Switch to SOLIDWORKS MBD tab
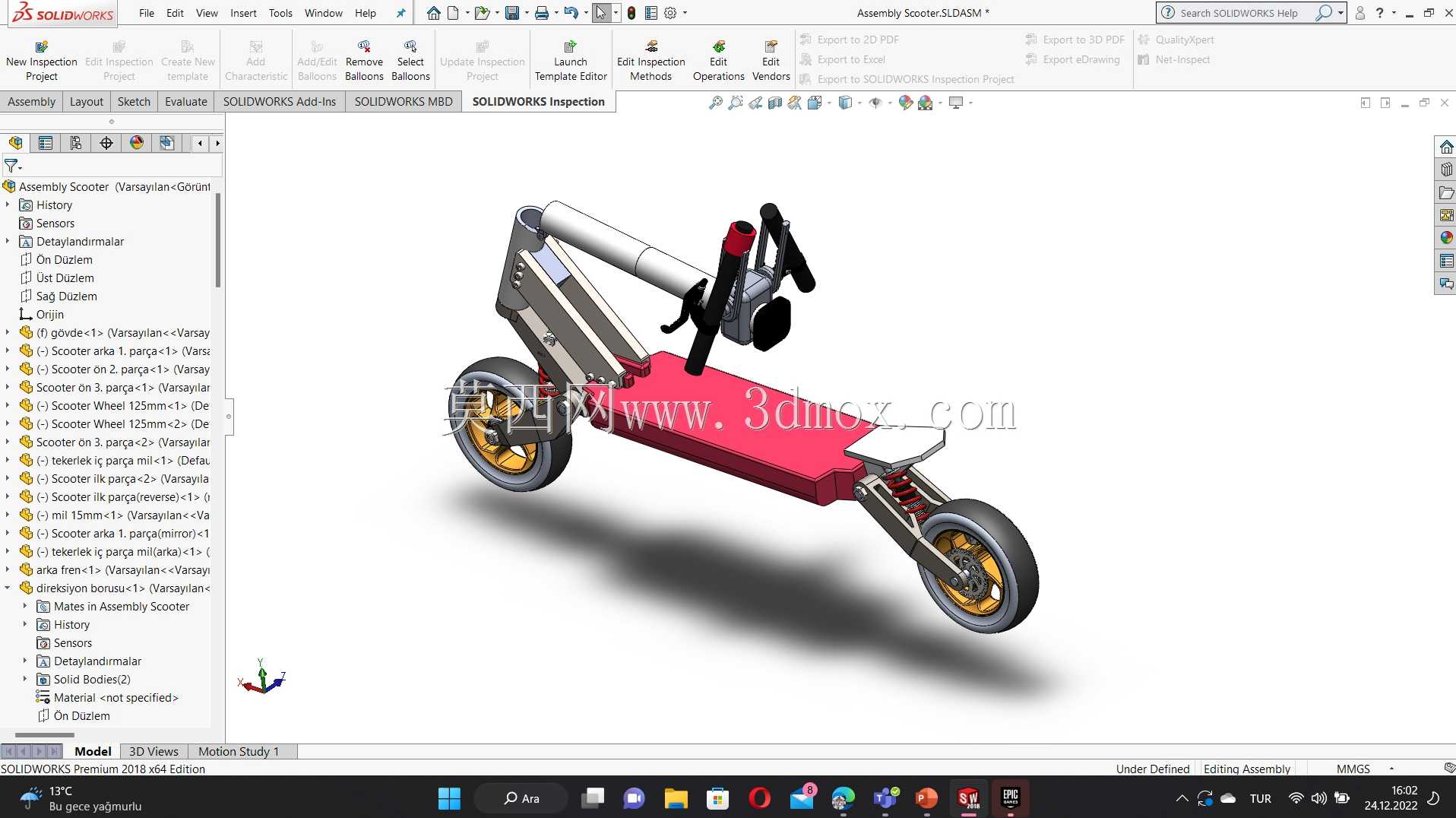 (404, 101)
